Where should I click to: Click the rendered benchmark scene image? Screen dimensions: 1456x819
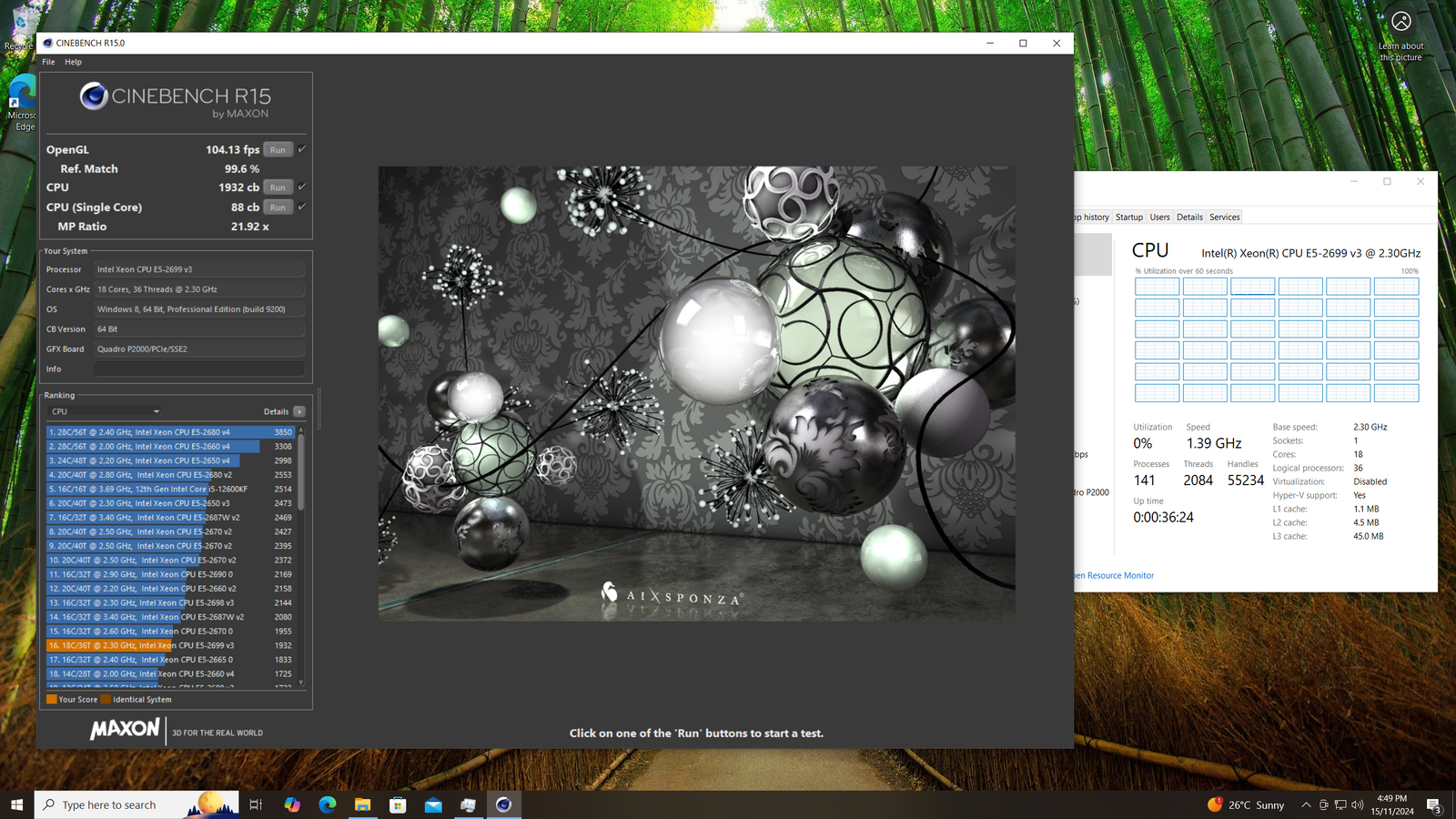pyautogui.click(x=696, y=393)
